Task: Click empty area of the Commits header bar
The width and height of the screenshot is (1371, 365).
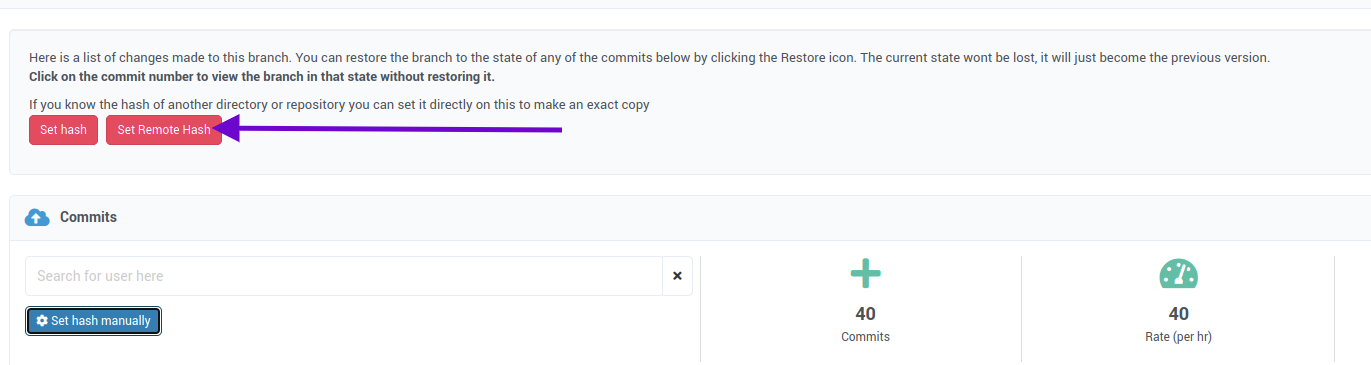Action: pyautogui.click(x=700, y=217)
